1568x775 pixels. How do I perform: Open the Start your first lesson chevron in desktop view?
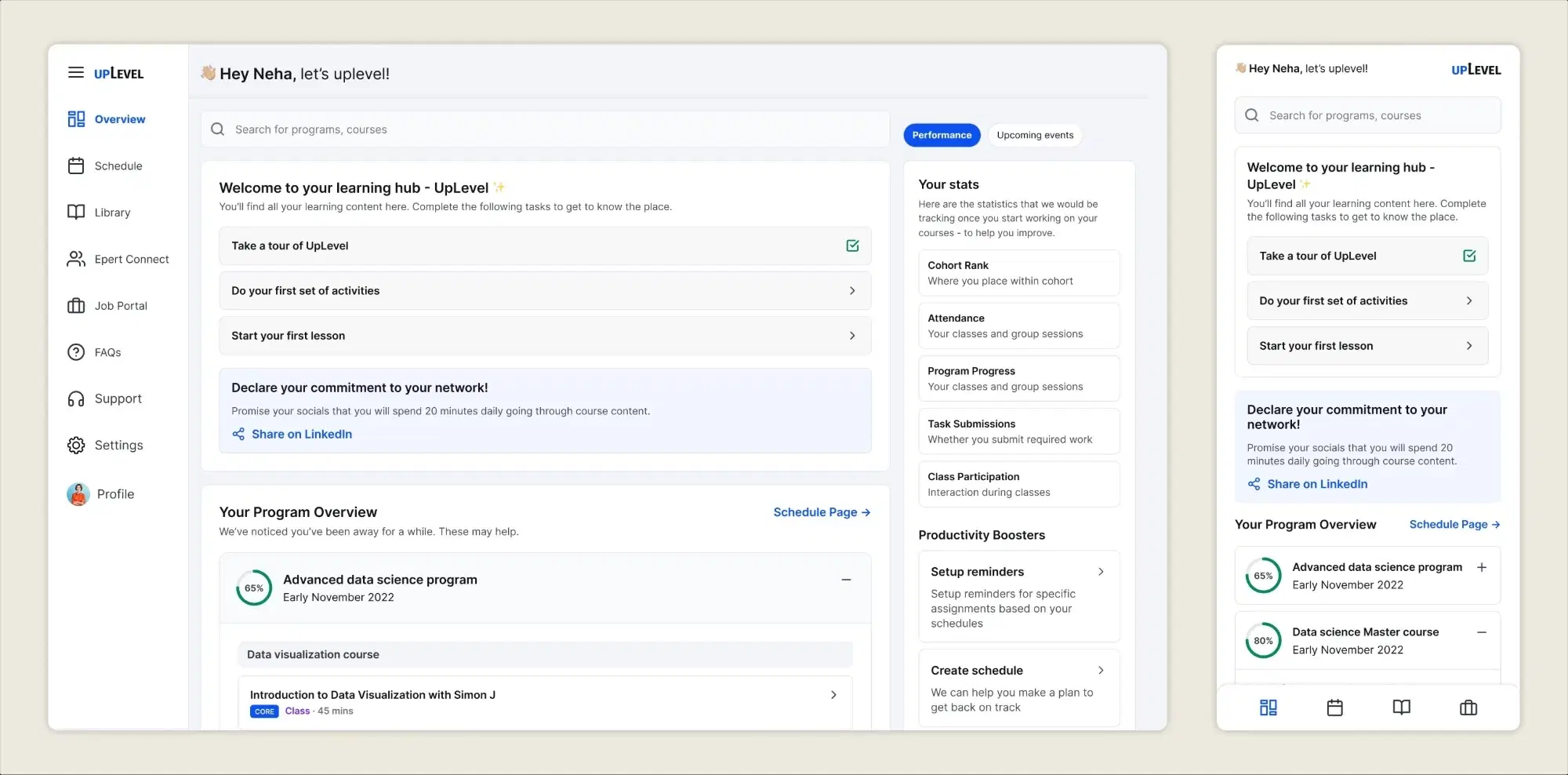coord(852,336)
